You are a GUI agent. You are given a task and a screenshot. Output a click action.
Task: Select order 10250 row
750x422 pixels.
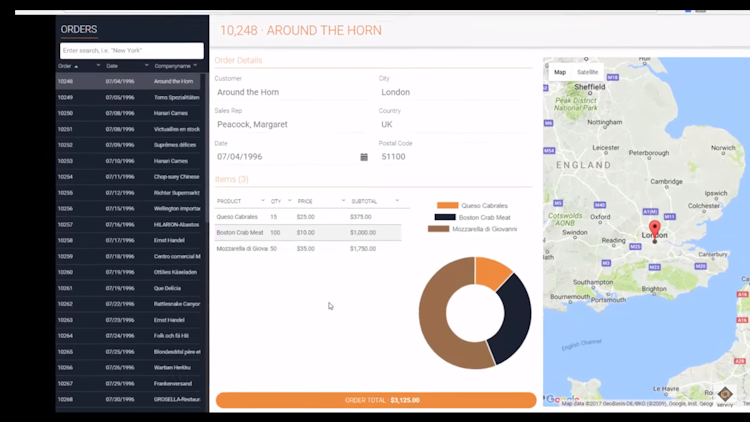point(129,113)
